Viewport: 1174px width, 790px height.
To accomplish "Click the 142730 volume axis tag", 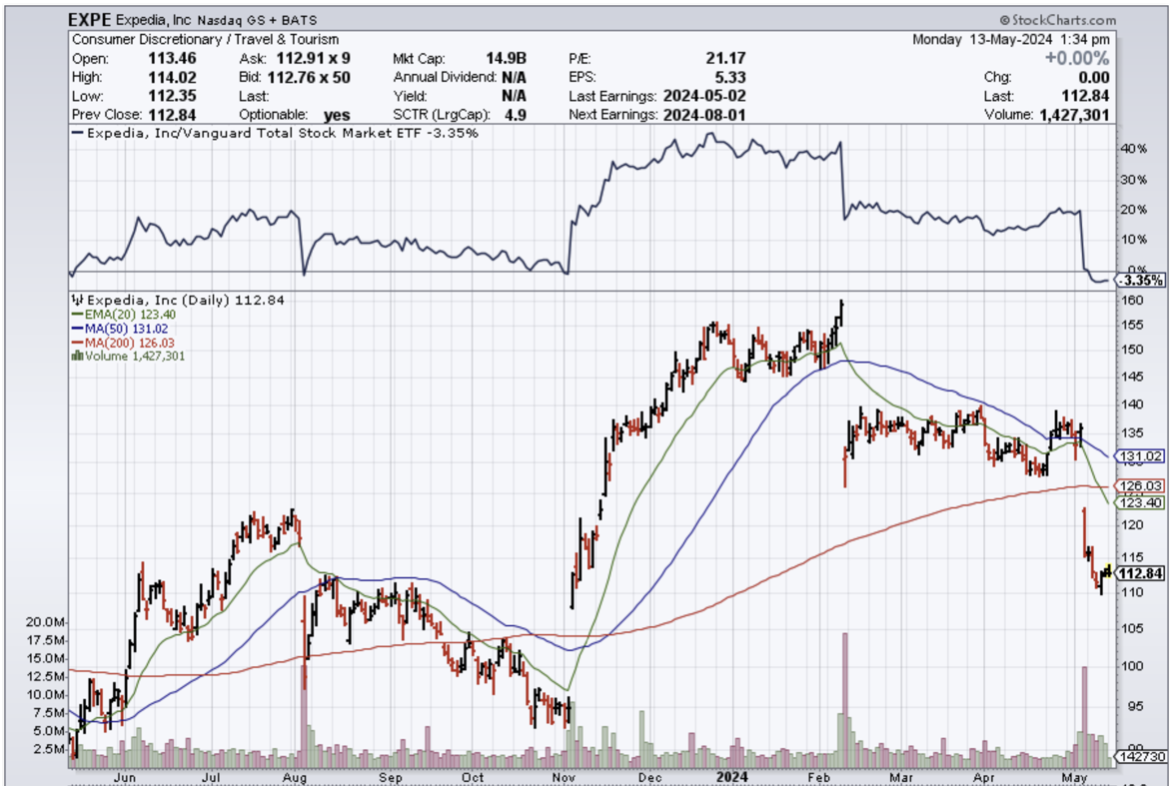I will coord(1141,757).
